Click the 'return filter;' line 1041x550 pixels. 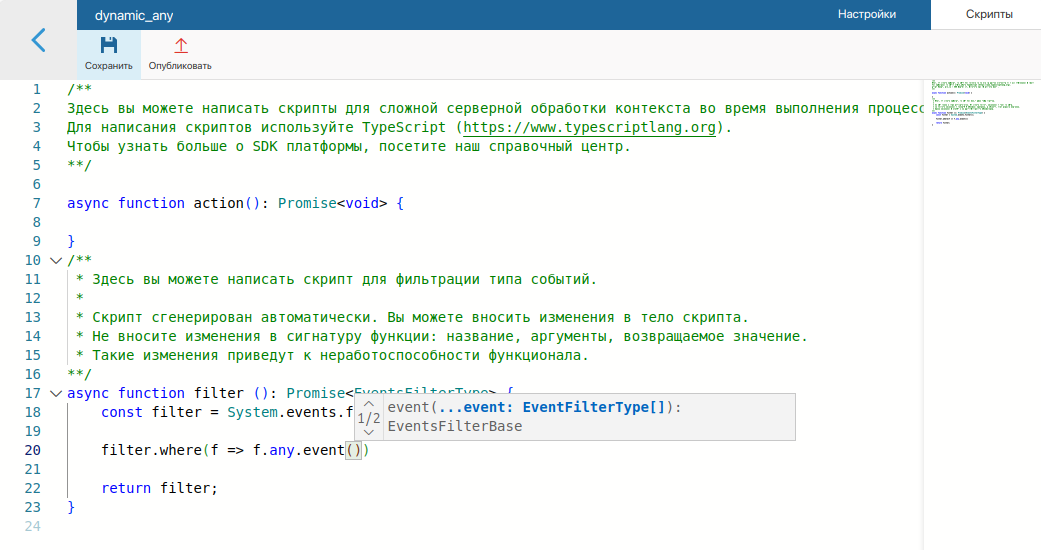[159, 488]
